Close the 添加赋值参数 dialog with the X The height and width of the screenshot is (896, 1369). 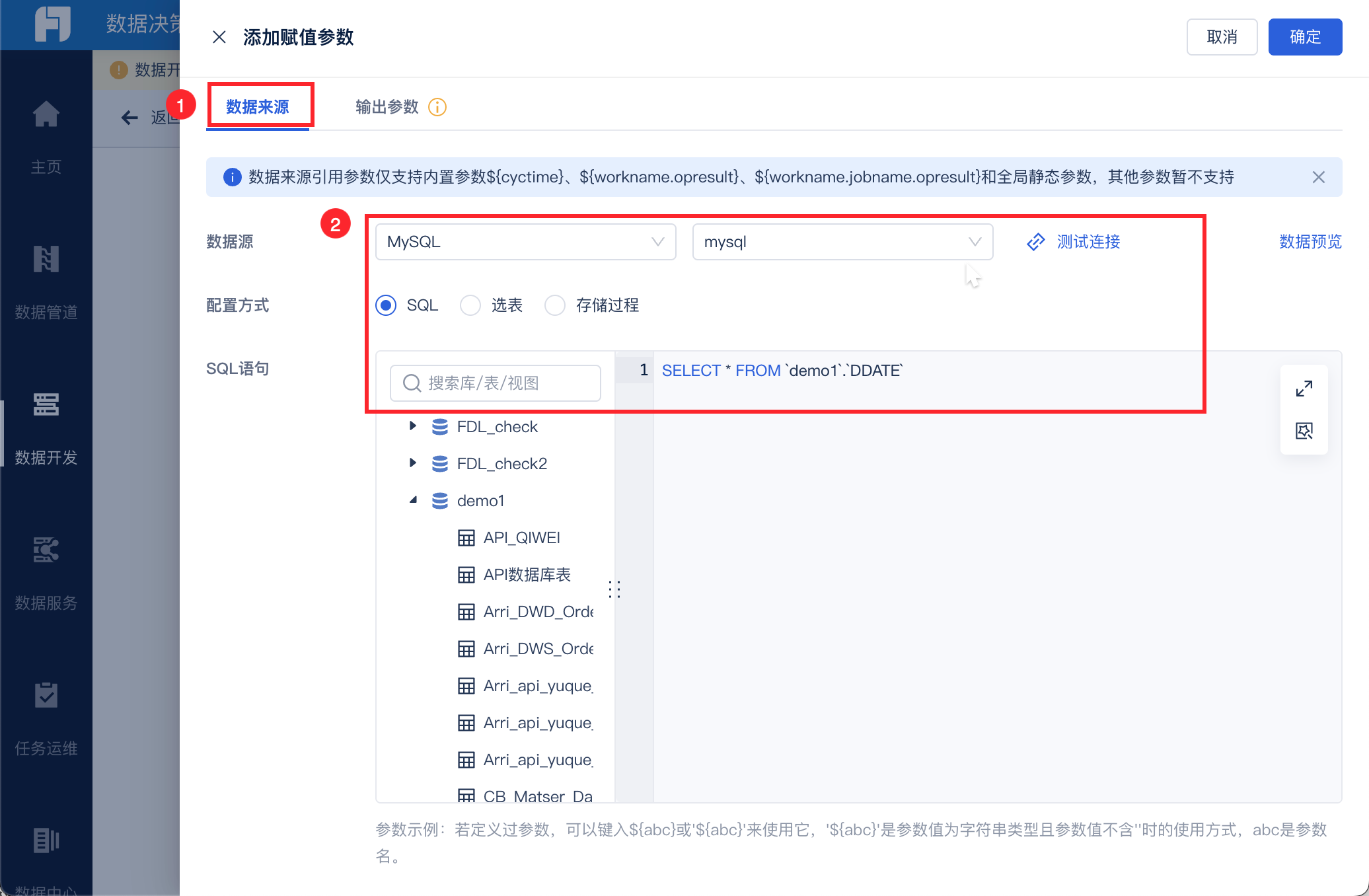(219, 37)
